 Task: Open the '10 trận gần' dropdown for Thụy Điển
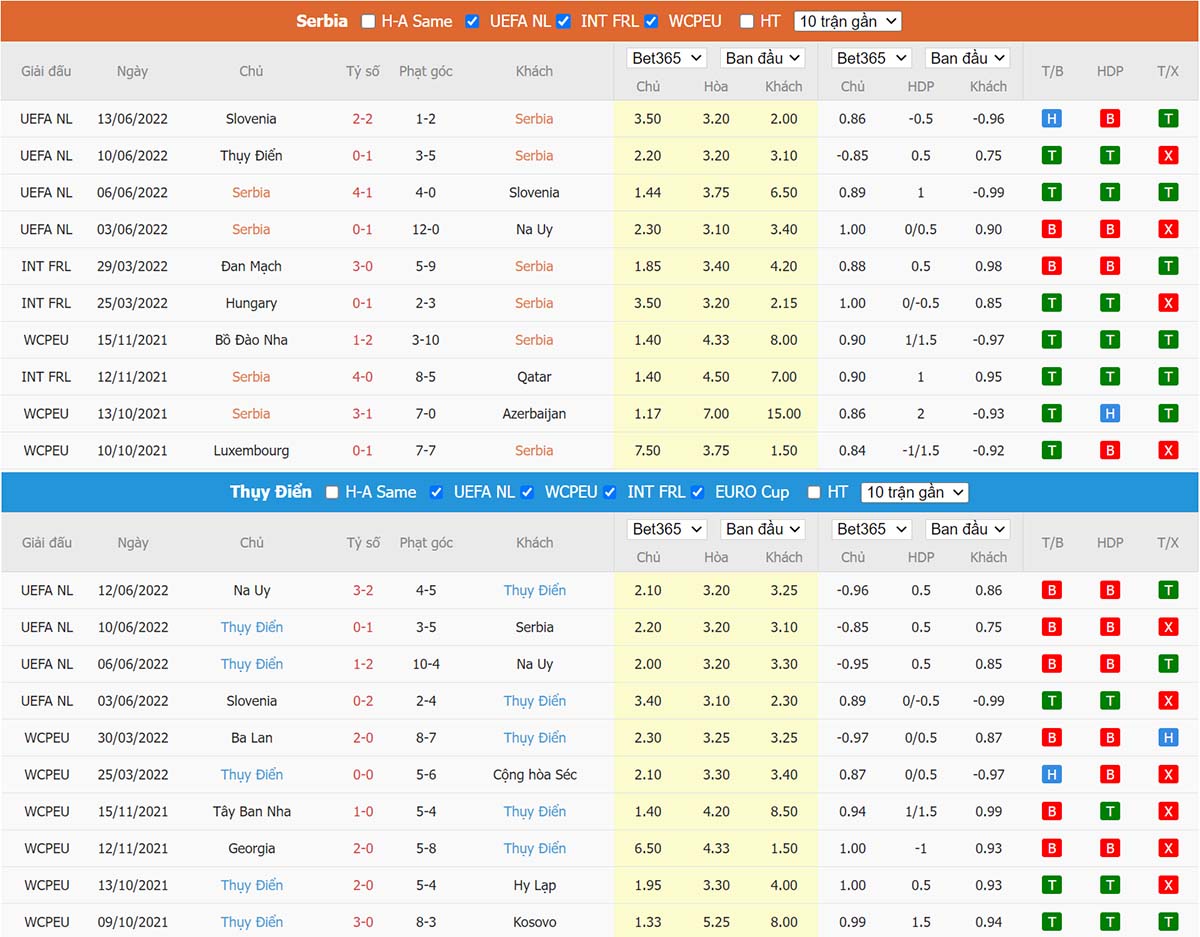point(915,492)
